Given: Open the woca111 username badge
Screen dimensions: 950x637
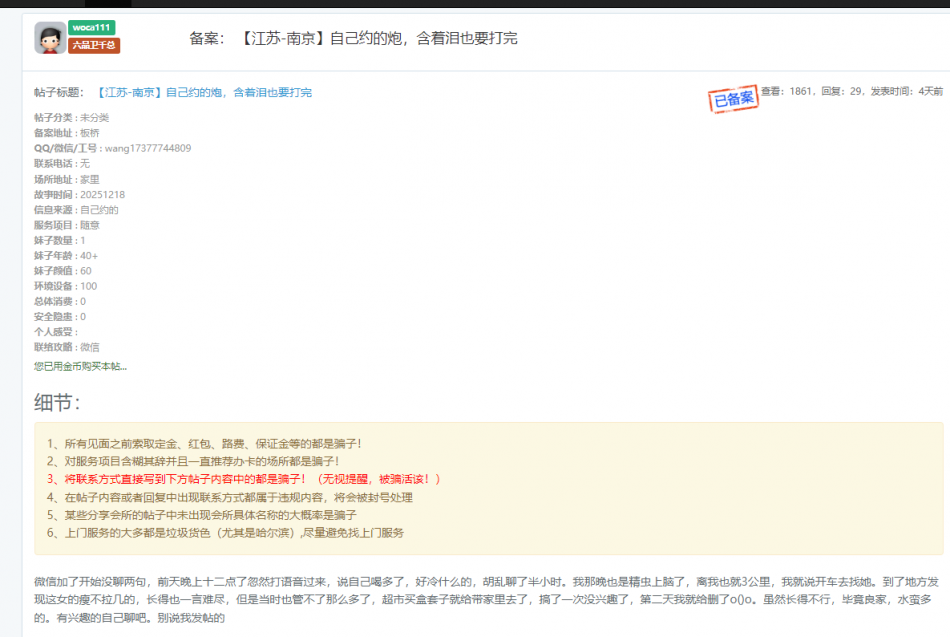Looking at the screenshot, I should point(92,27).
